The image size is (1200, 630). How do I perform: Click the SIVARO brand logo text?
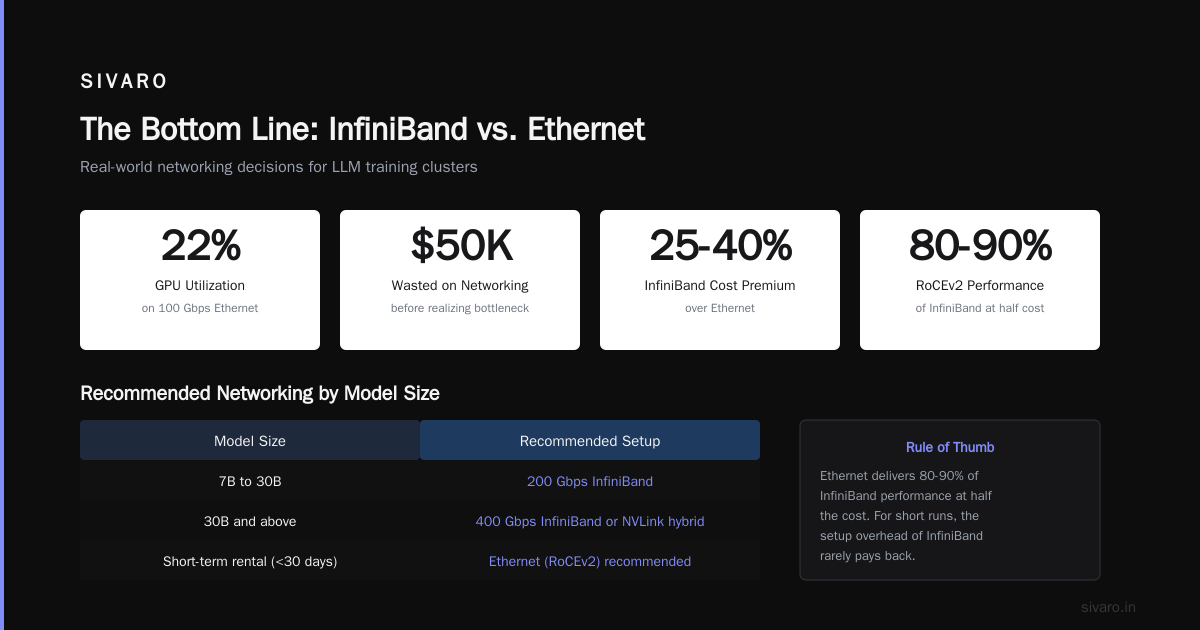(x=124, y=82)
